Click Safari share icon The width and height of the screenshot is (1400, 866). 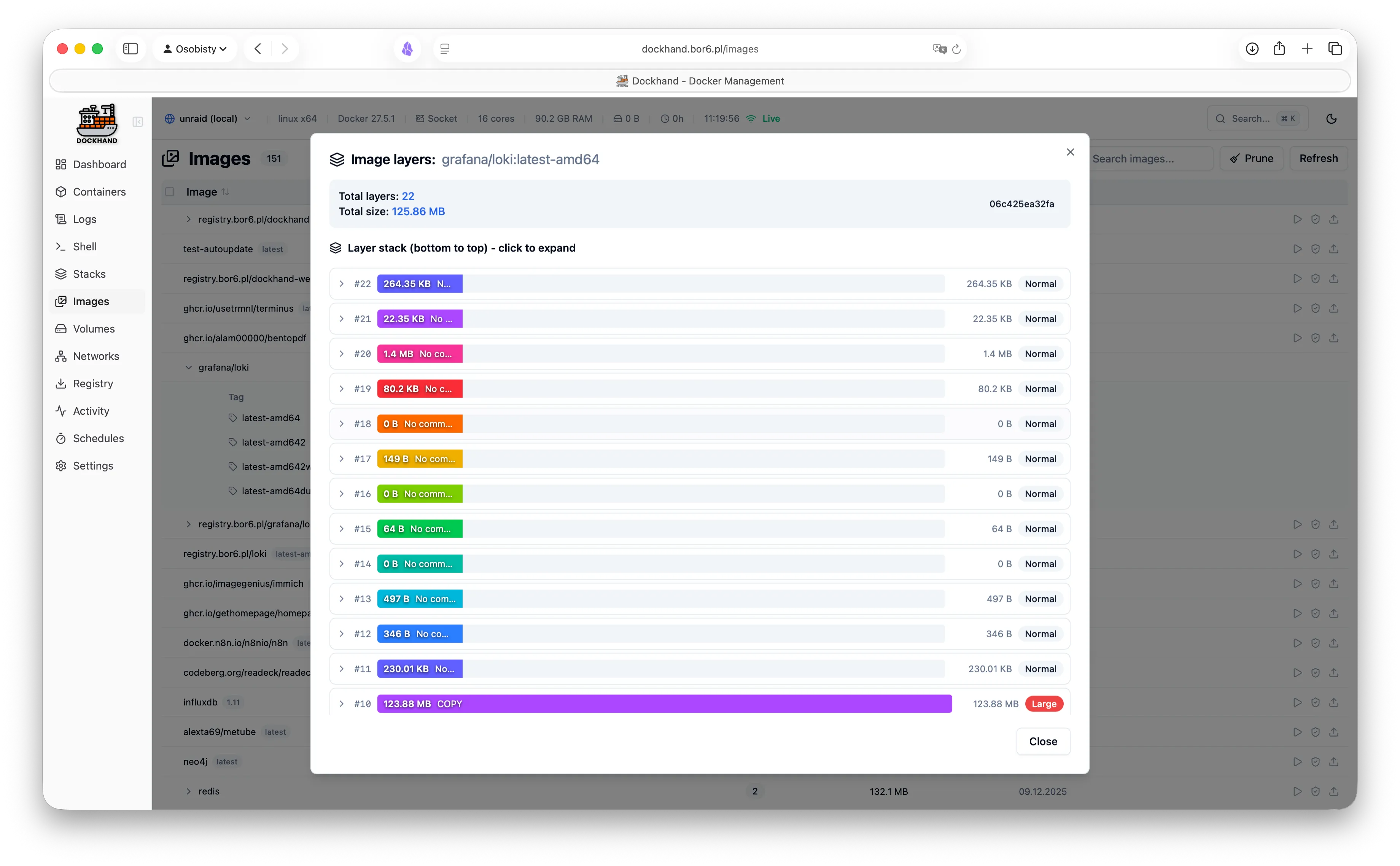1279,49
